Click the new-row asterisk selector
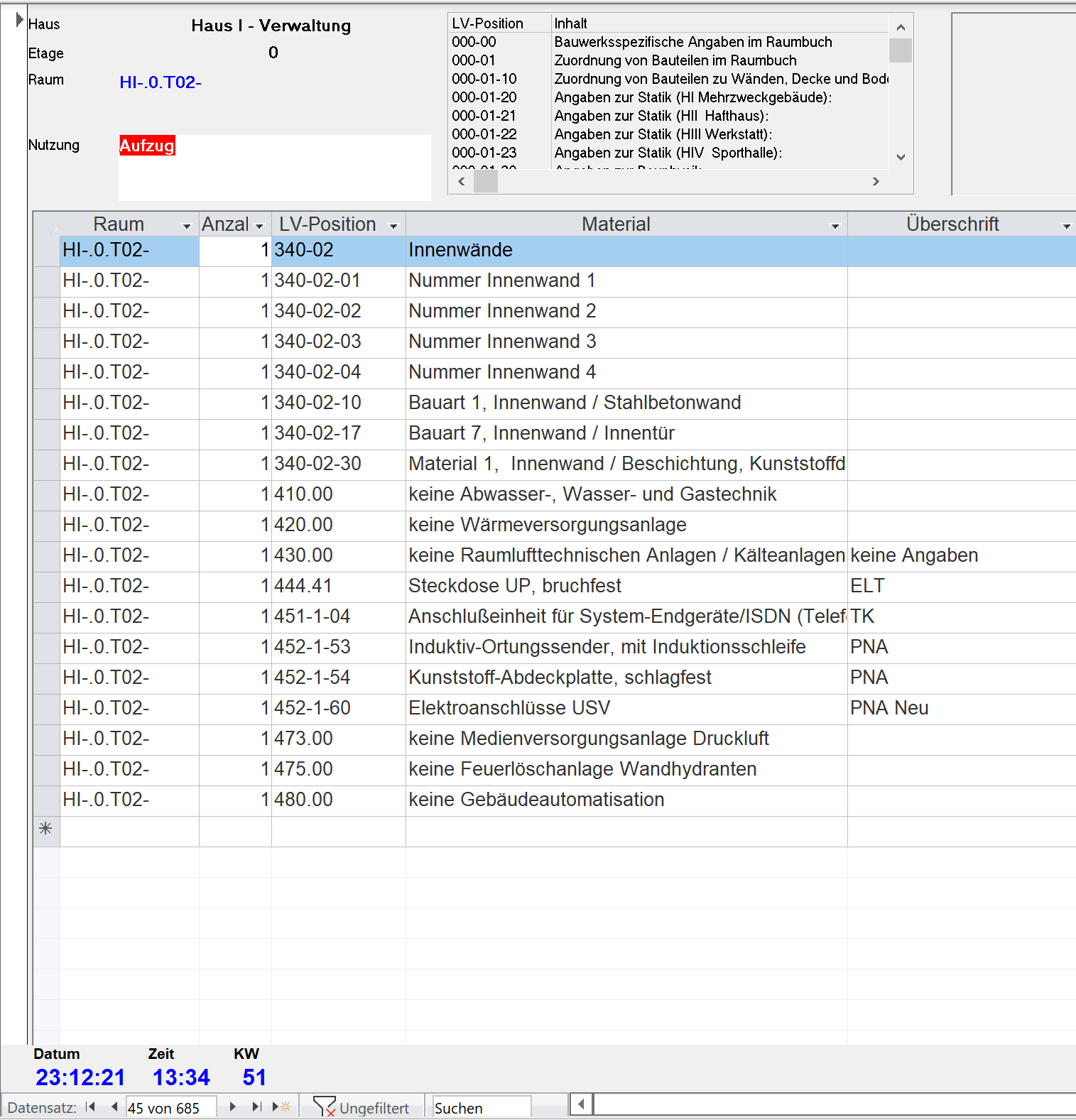 [45, 829]
